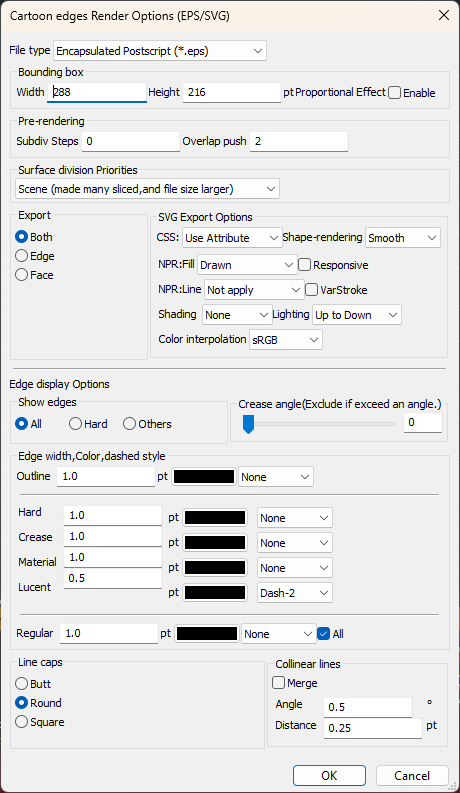This screenshot has width=460, height=793.
Task: Tick the Responsive checkbox
Action: 304,265
